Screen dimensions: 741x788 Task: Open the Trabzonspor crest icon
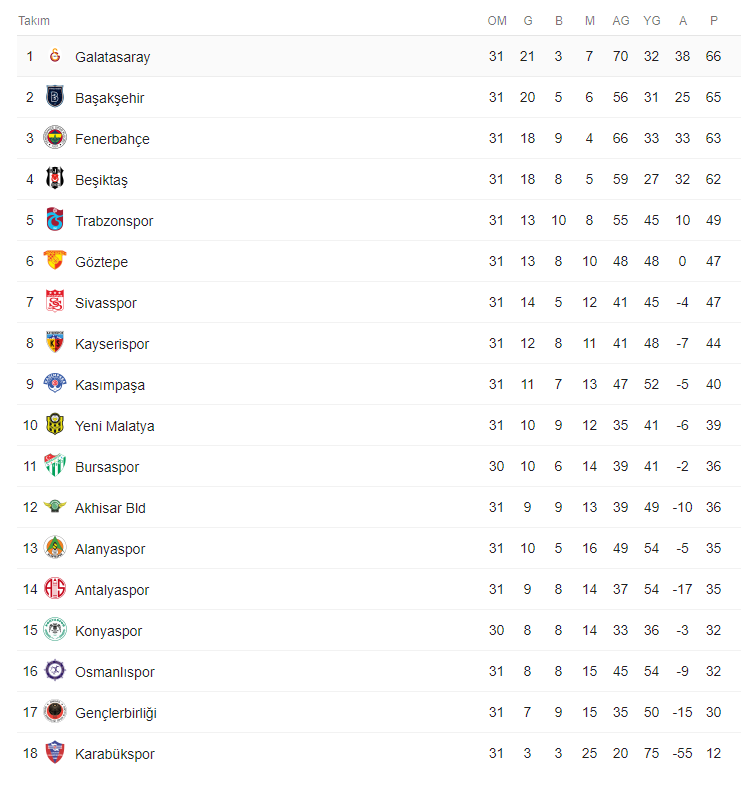point(55,221)
